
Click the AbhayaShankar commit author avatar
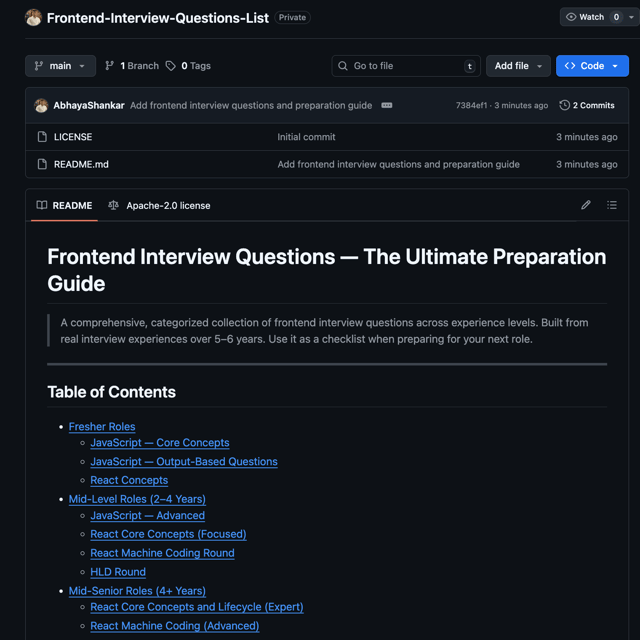(41, 105)
